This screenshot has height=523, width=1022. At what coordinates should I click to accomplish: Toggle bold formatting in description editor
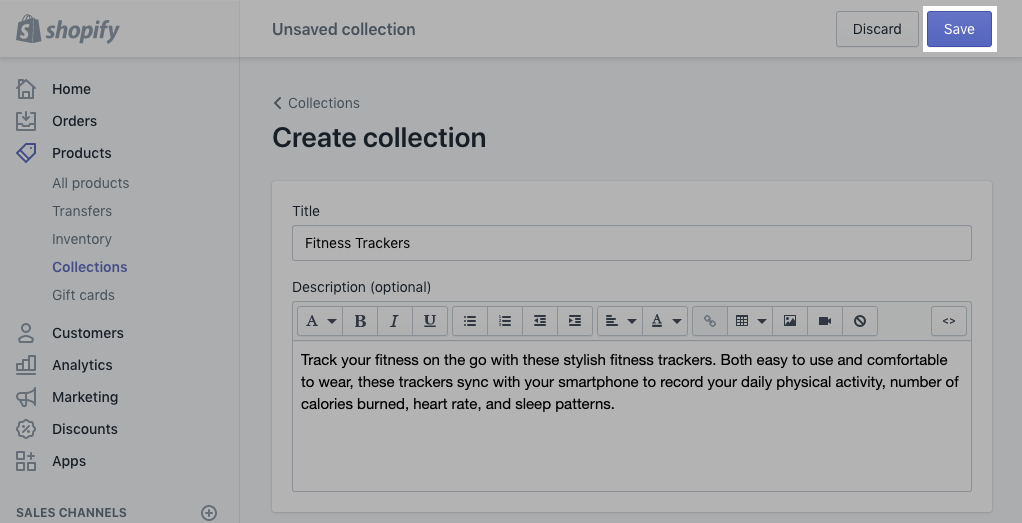click(360, 321)
